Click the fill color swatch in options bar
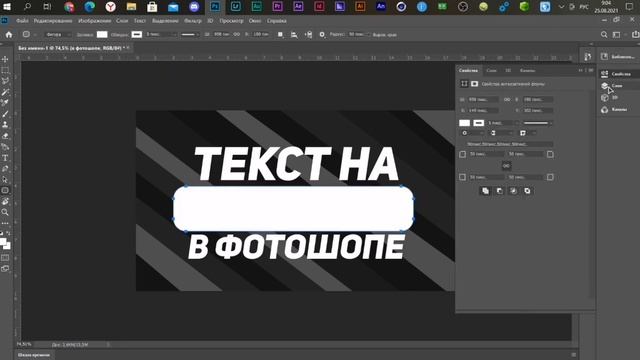Image resolution: width=640 pixels, height=360 pixels. click(x=102, y=35)
